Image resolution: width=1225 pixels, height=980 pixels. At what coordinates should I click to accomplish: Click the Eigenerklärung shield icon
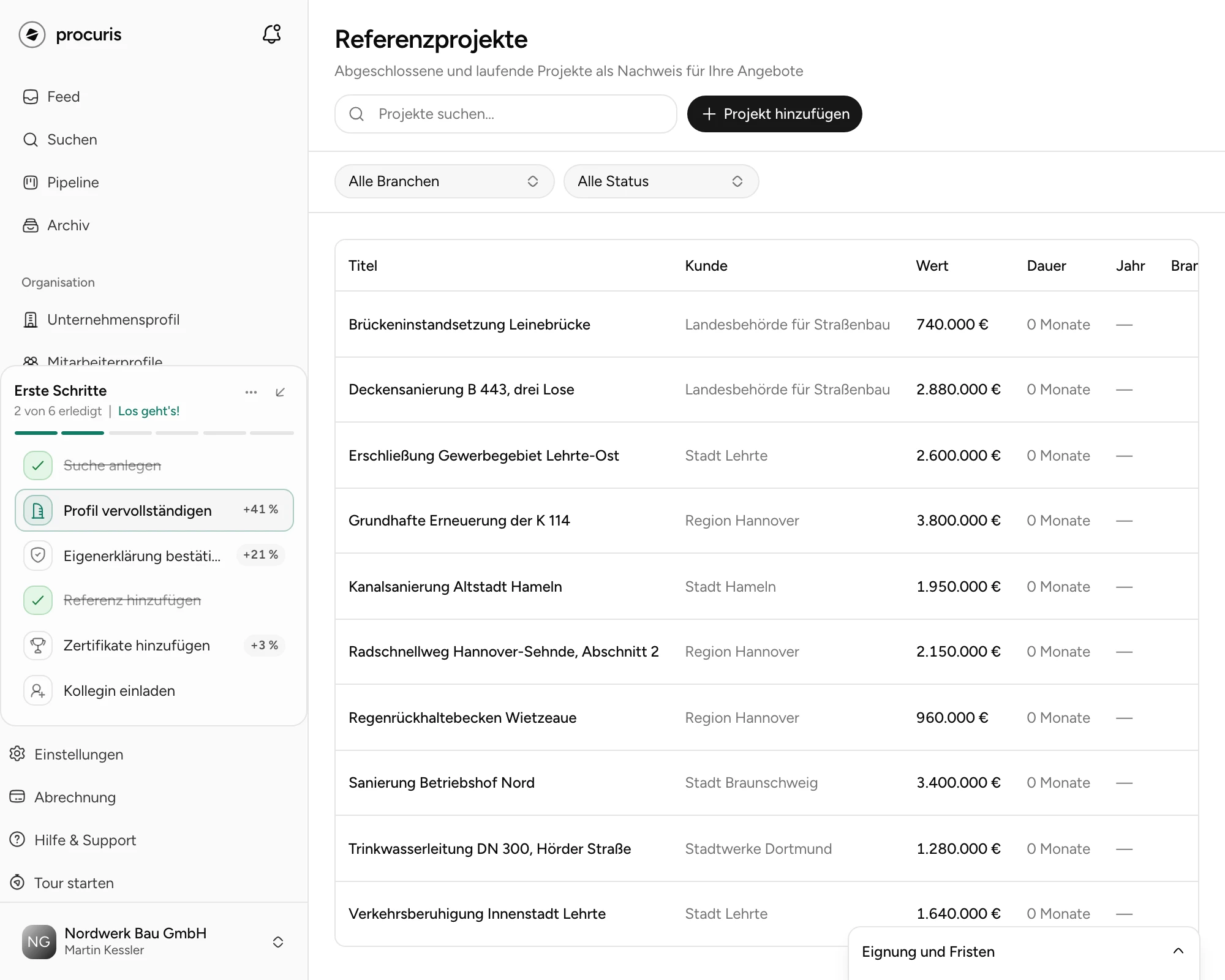tap(38, 555)
